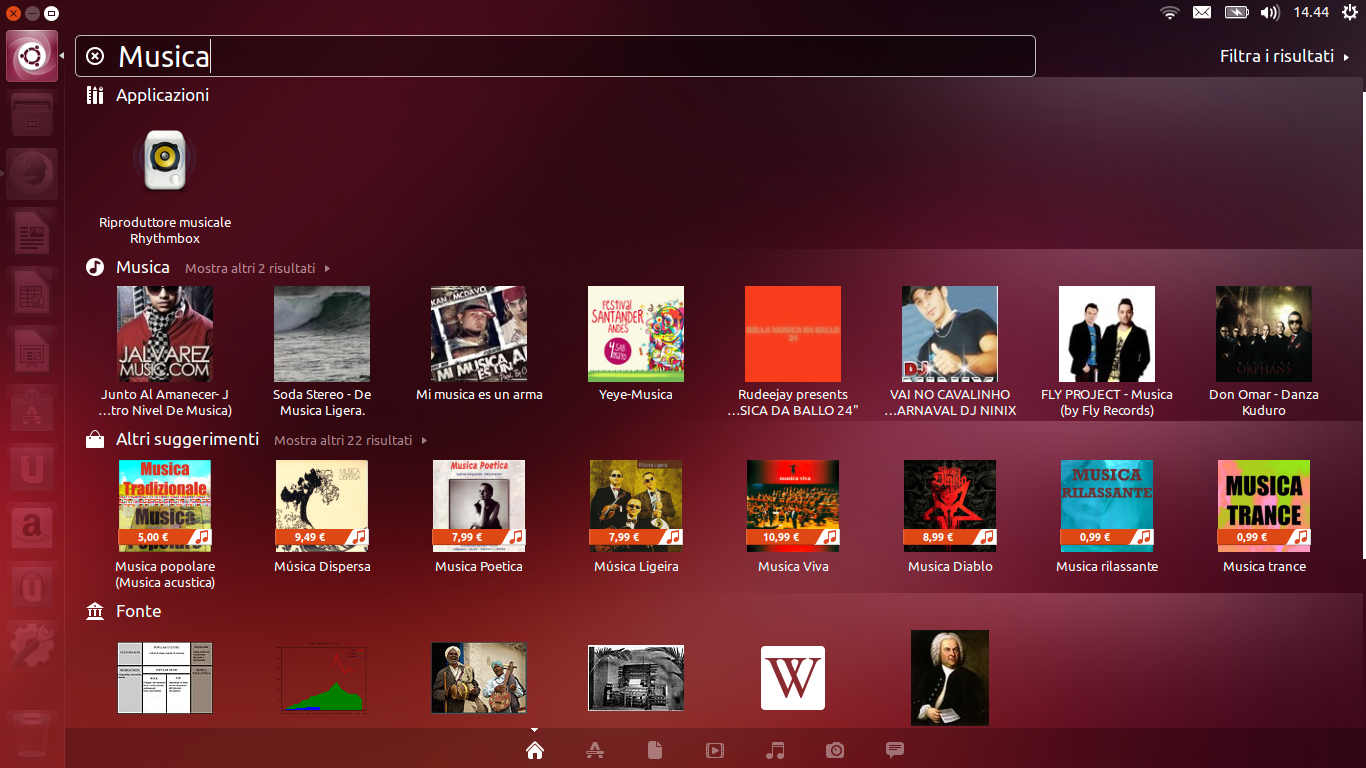Select Musica Poetica album suggestion
Viewport: 1366px width, 768px height.
tap(479, 506)
